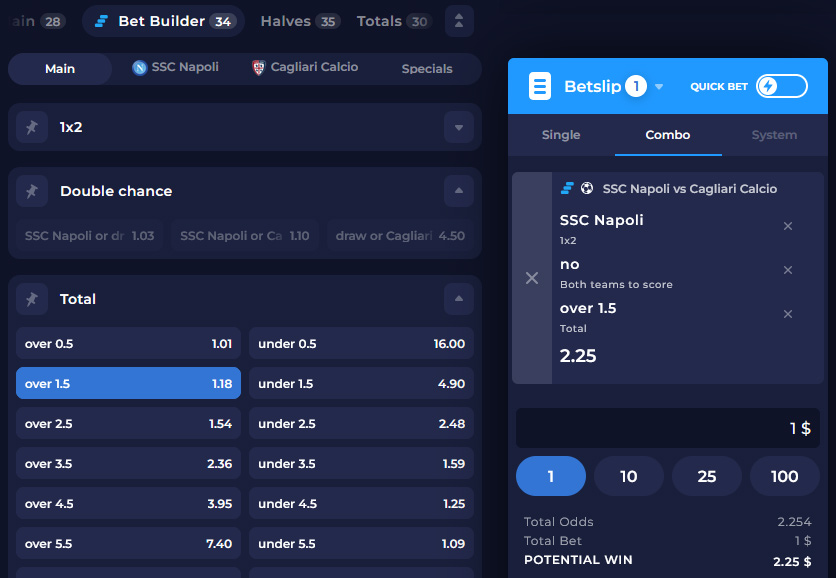Click the Potential Win 2.25 $ value
This screenshot has width=836, height=578.
click(792, 561)
